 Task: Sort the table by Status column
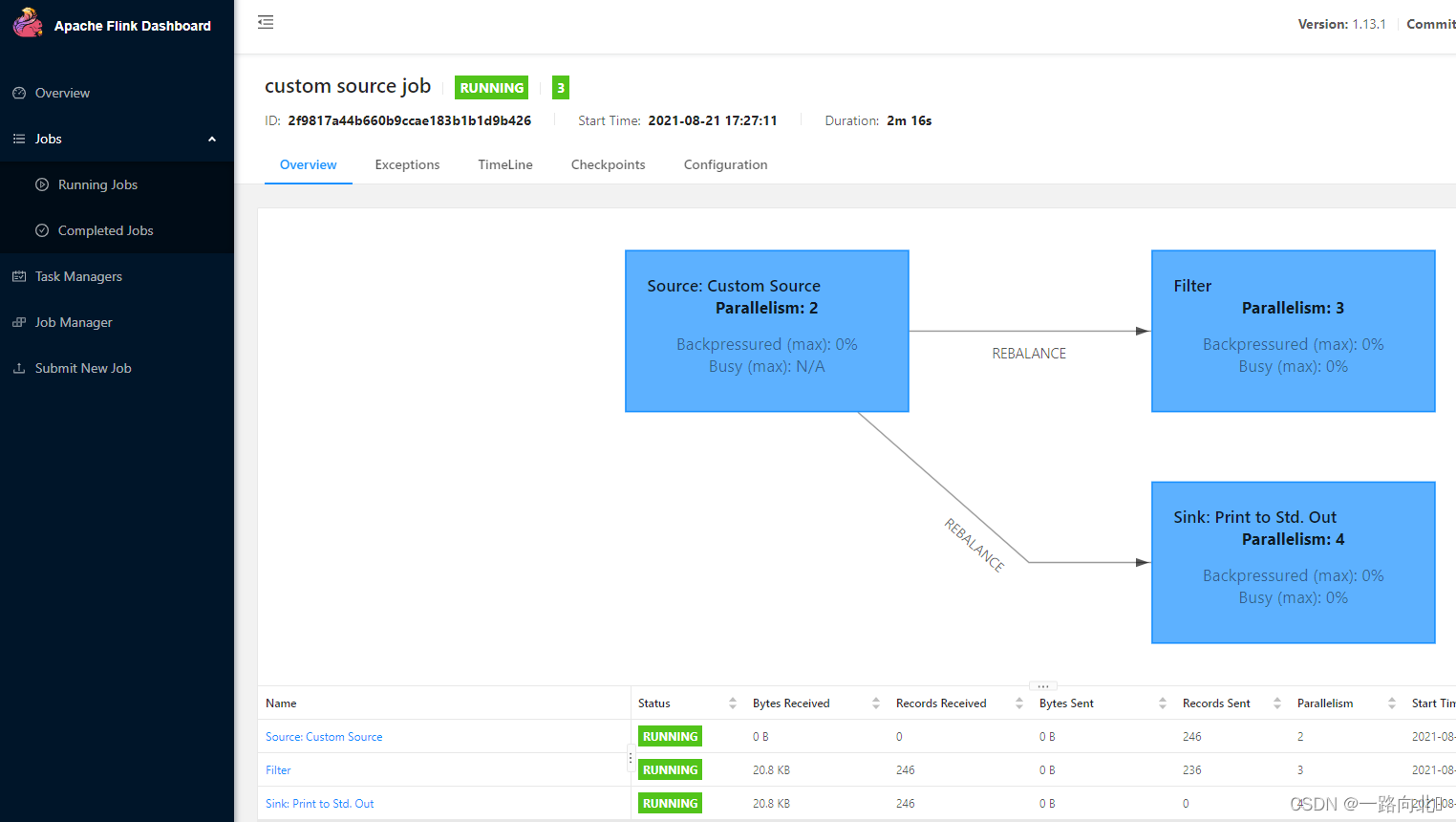click(x=733, y=703)
